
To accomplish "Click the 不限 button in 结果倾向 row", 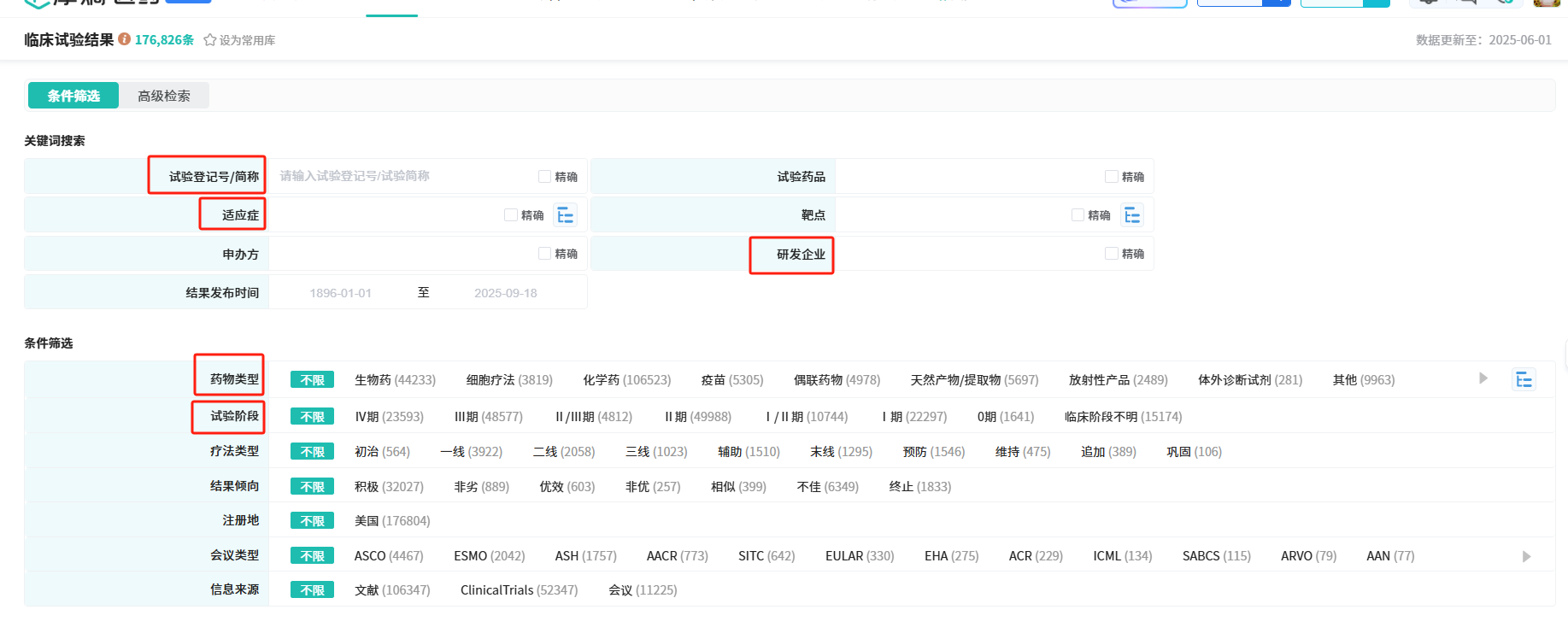I will coord(312,487).
